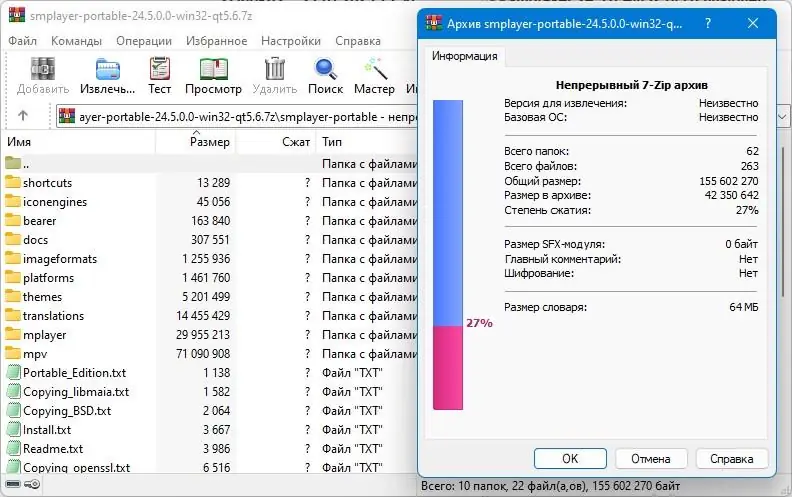Select the Информация tab

[464, 56]
